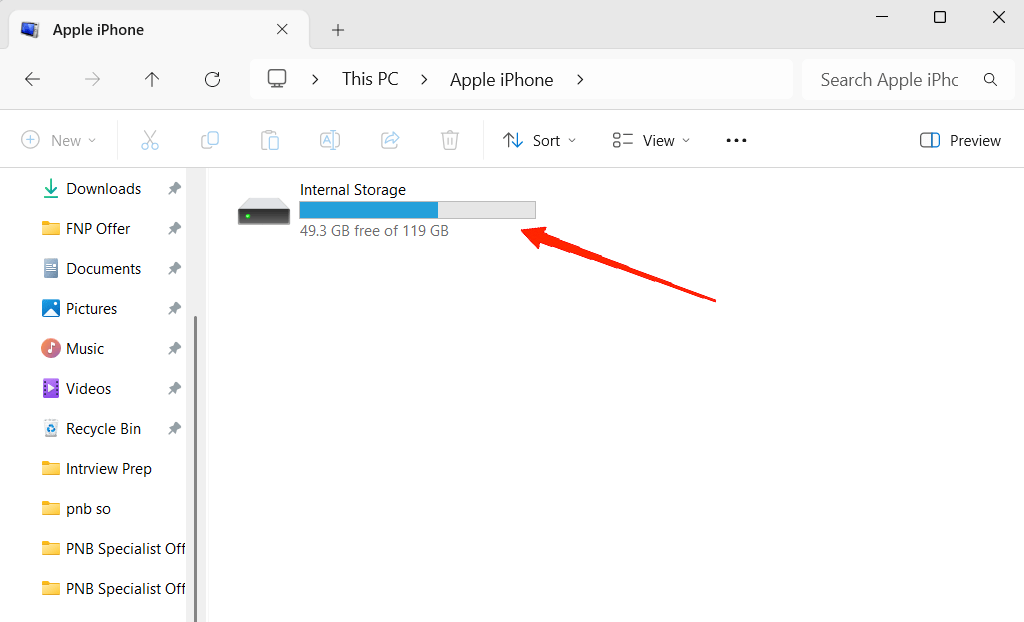Unpin Downloads using its pin icon
Screen dimensions: 1024x622
tap(174, 189)
